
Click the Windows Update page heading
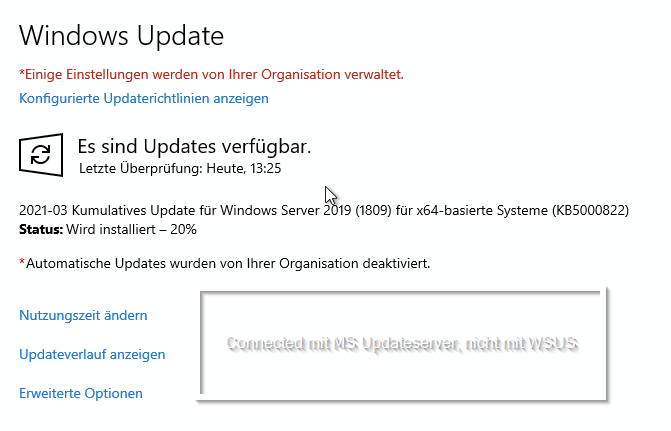click(122, 36)
